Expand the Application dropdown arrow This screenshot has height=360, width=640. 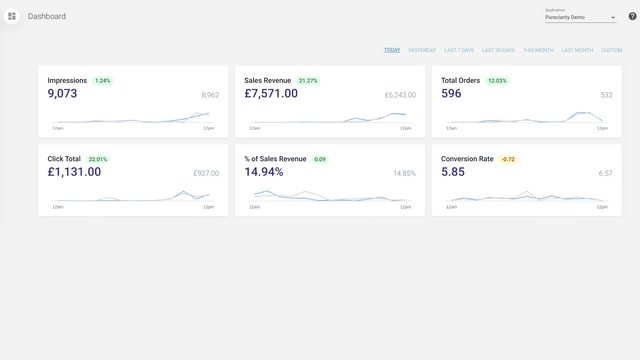[x=613, y=18]
